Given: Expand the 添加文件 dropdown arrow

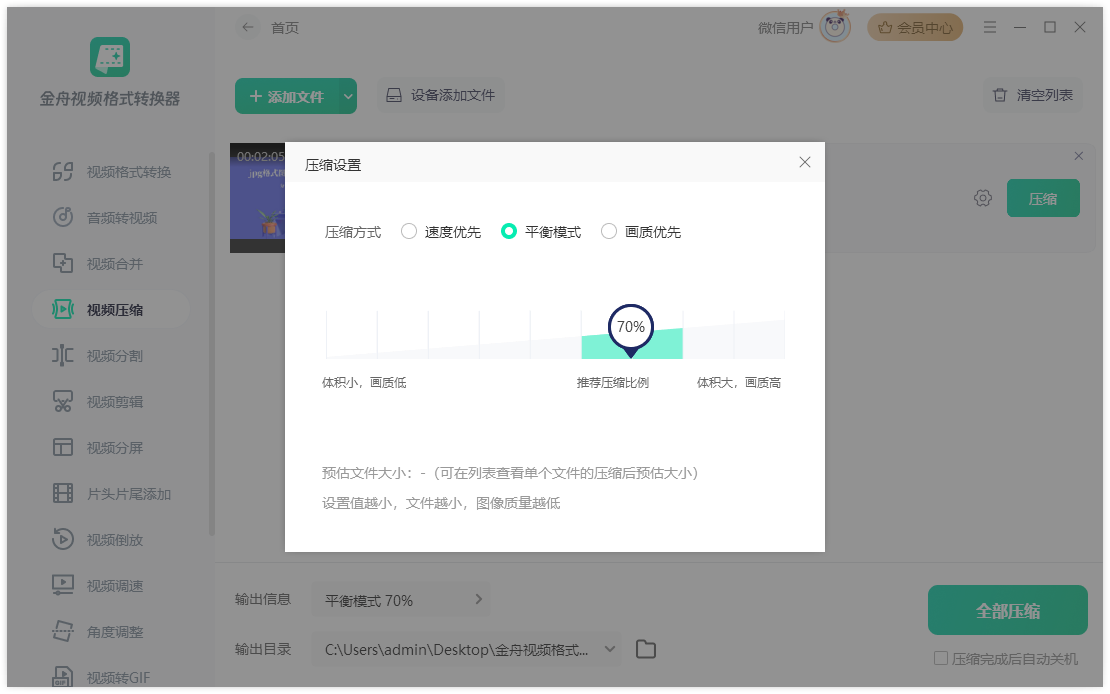Looking at the screenshot, I should [344, 95].
